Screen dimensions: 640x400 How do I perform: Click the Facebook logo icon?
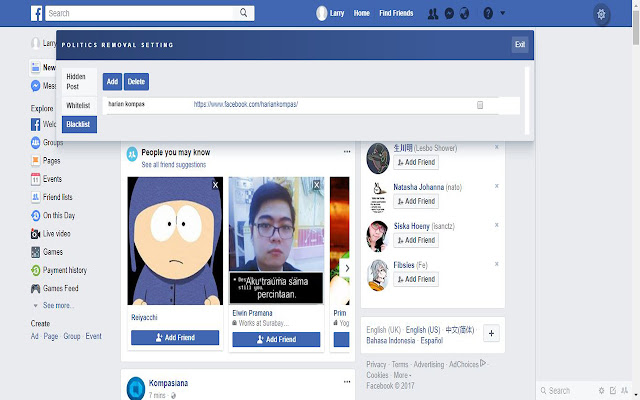tap(36, 13)
